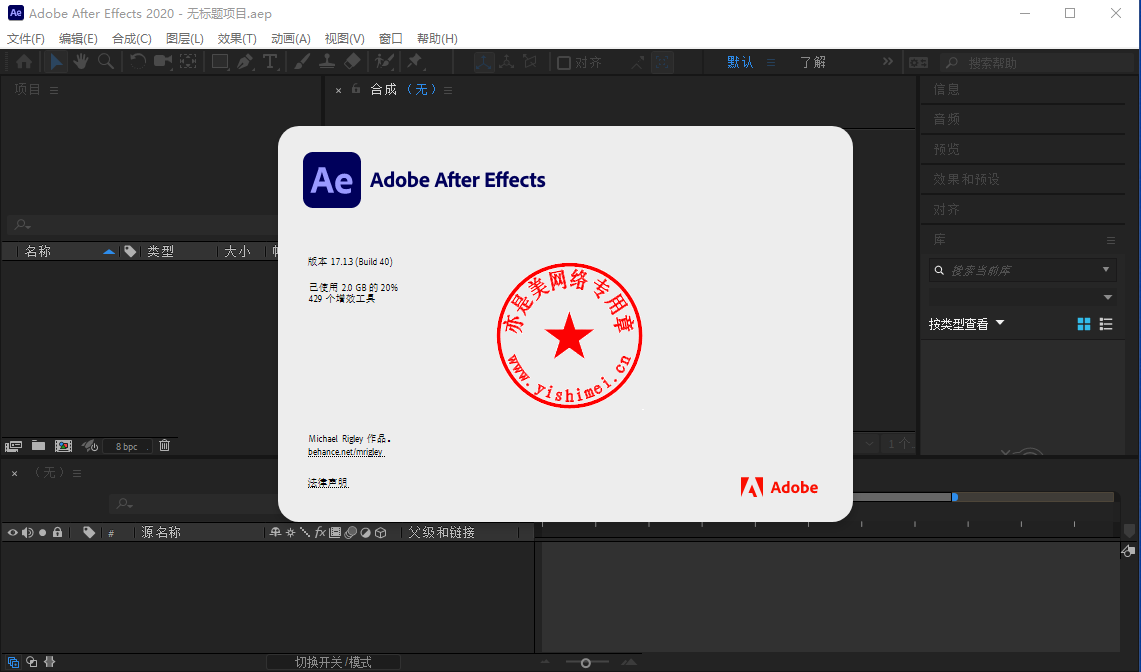Toggle the solo dot column header
This screenshot has width=1141, height=672.
(42, 532)
